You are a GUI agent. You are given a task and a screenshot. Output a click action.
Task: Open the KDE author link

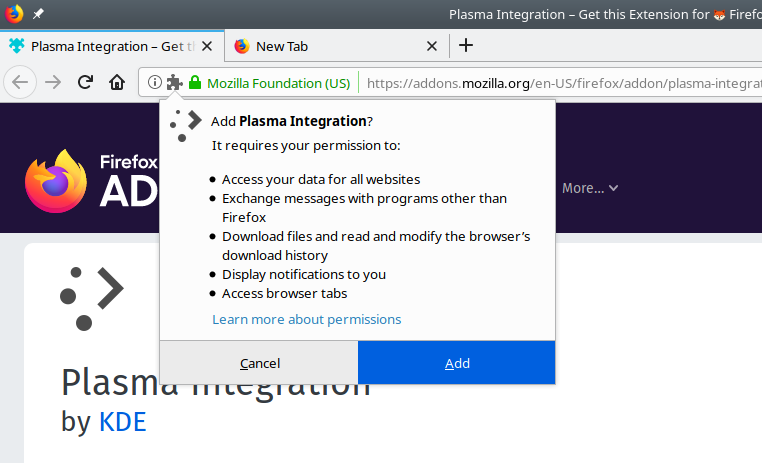click(122, 421)
